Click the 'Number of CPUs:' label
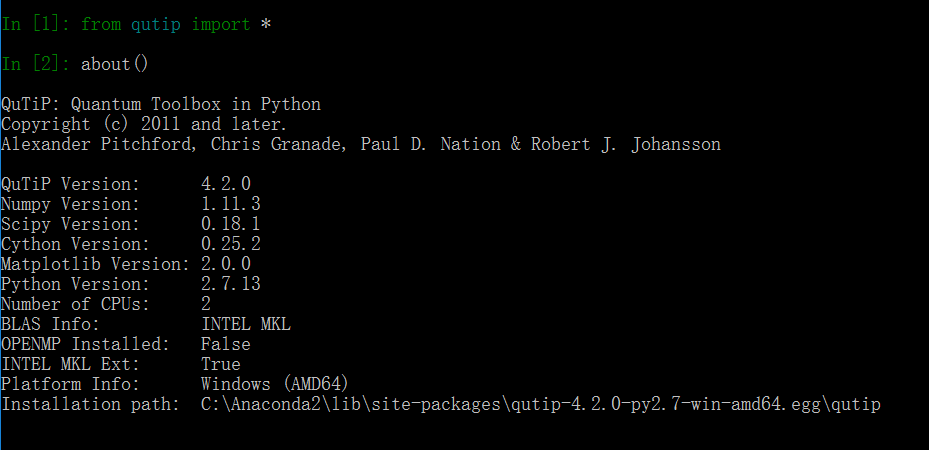 coord(76,304)
